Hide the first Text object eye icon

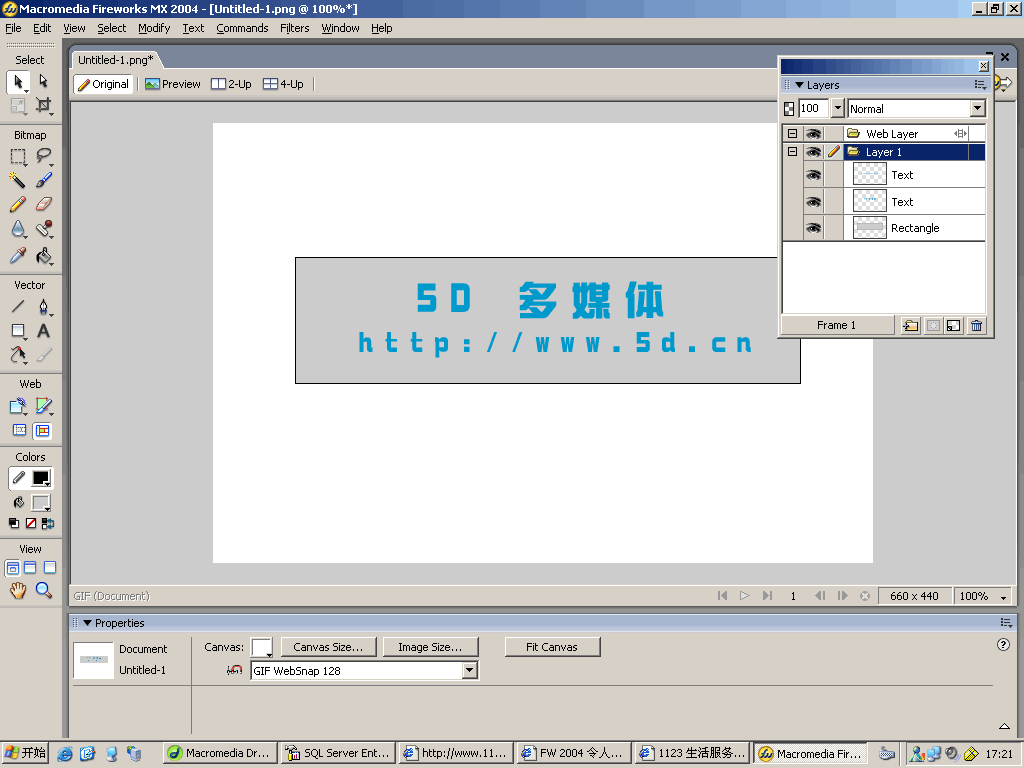[813, 175]
